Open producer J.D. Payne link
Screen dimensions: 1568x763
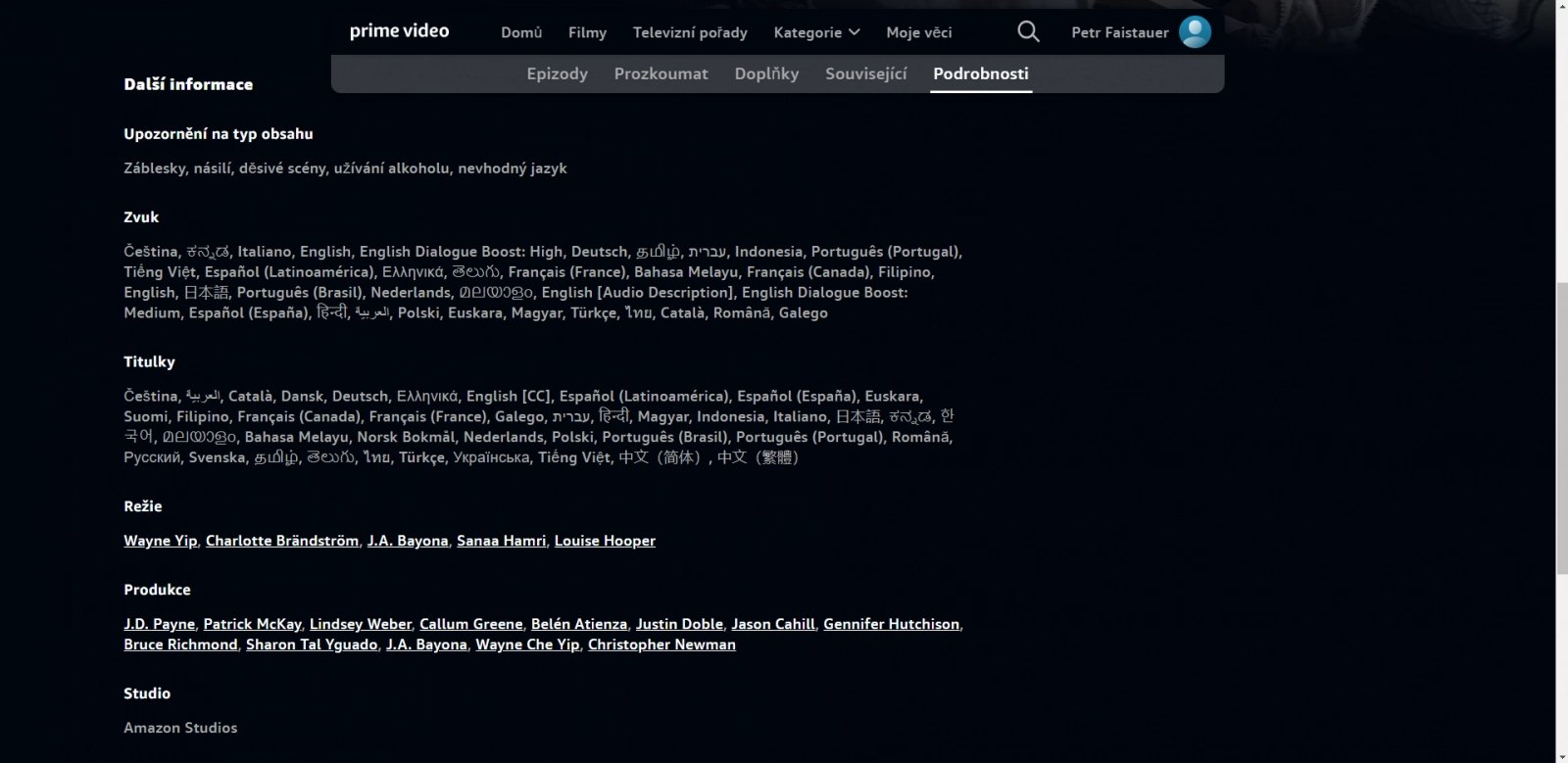click(159, 624)
